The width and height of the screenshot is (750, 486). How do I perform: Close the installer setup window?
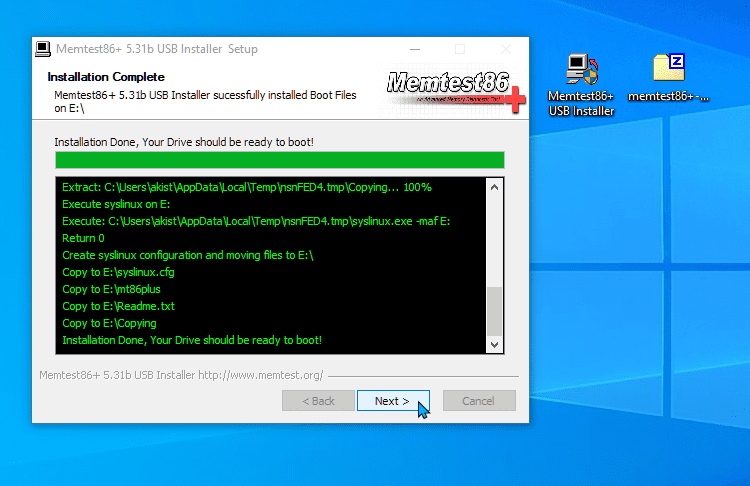[506, 49]
